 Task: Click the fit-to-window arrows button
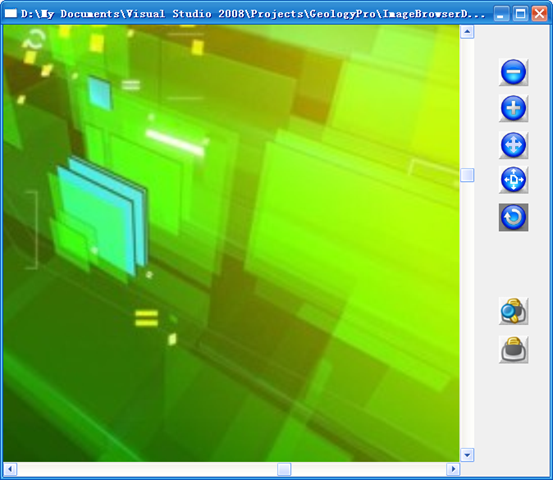514,180
